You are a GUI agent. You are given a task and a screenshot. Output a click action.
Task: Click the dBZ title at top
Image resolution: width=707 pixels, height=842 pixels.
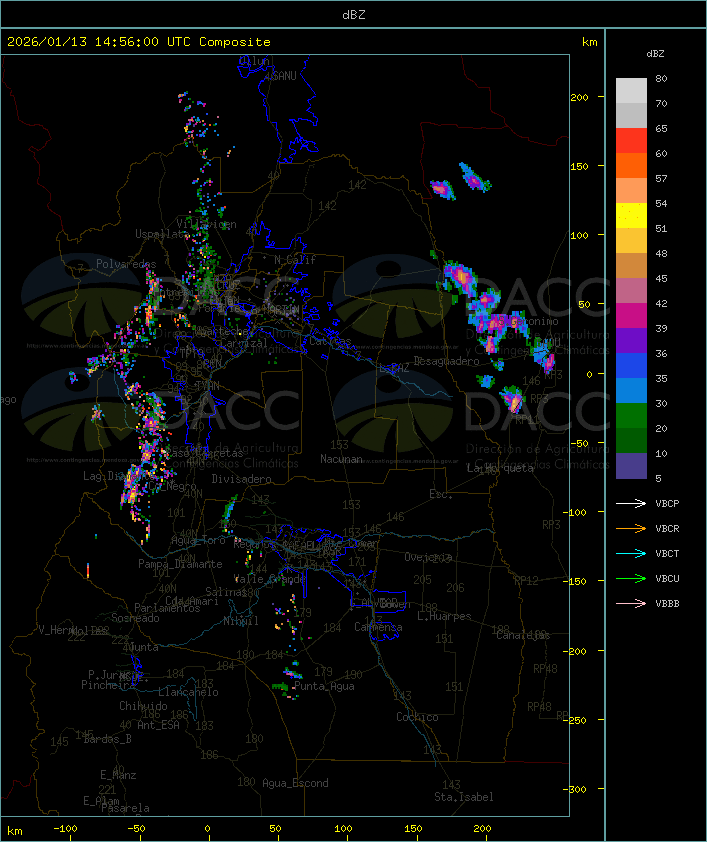coord(354,14)
